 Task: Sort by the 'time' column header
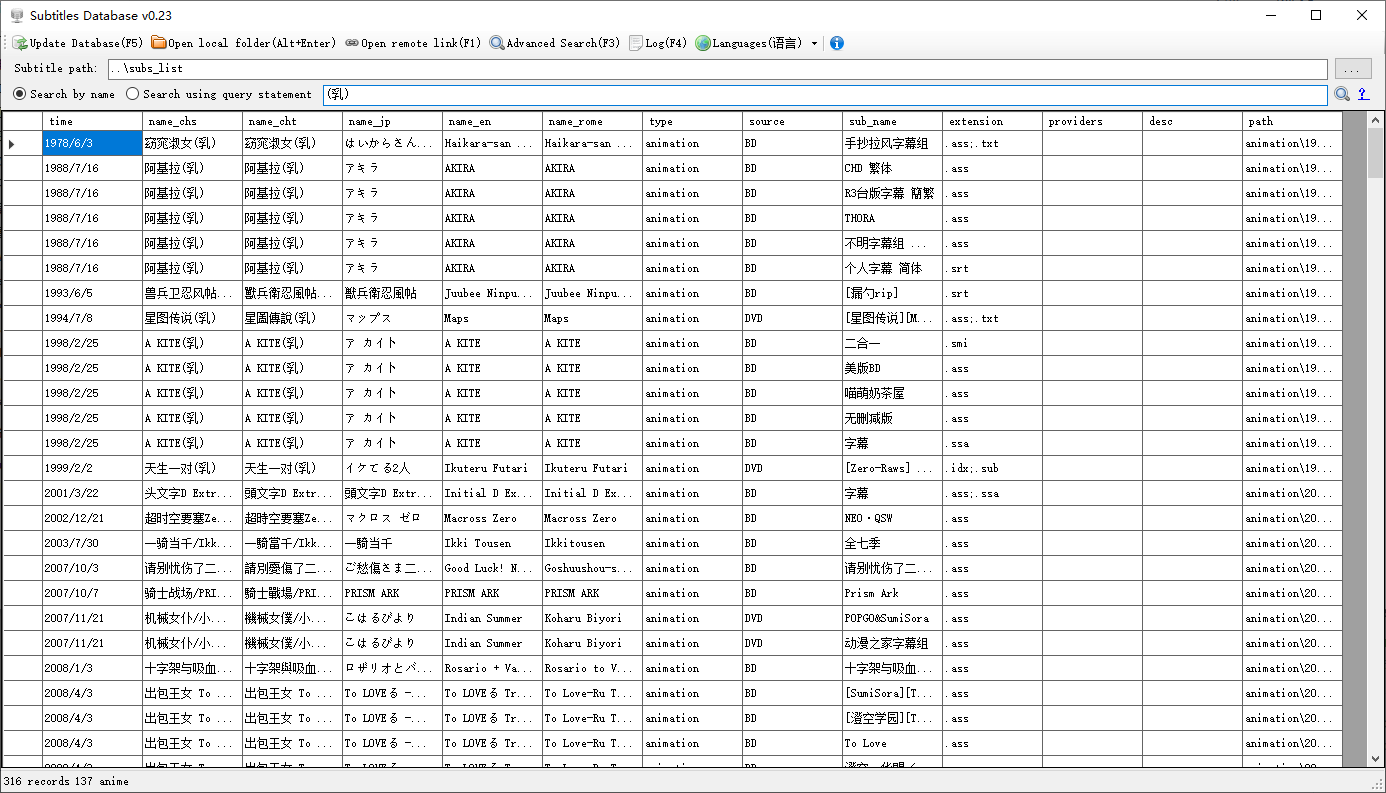pos(92,121)
